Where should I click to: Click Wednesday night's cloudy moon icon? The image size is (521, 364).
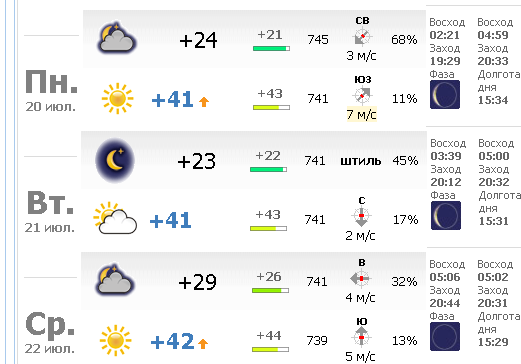115,280
